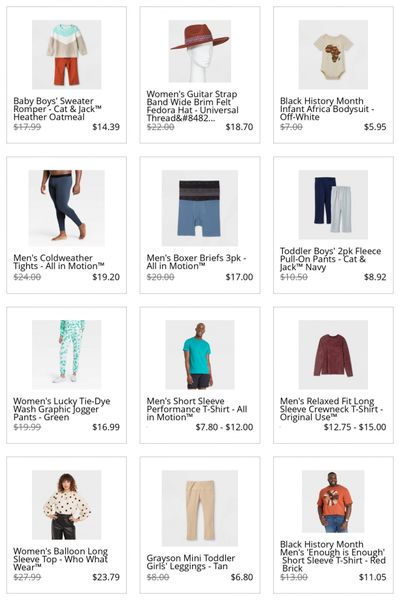Open Men's Boxer Briefs 3pk image

coord(200,208)
